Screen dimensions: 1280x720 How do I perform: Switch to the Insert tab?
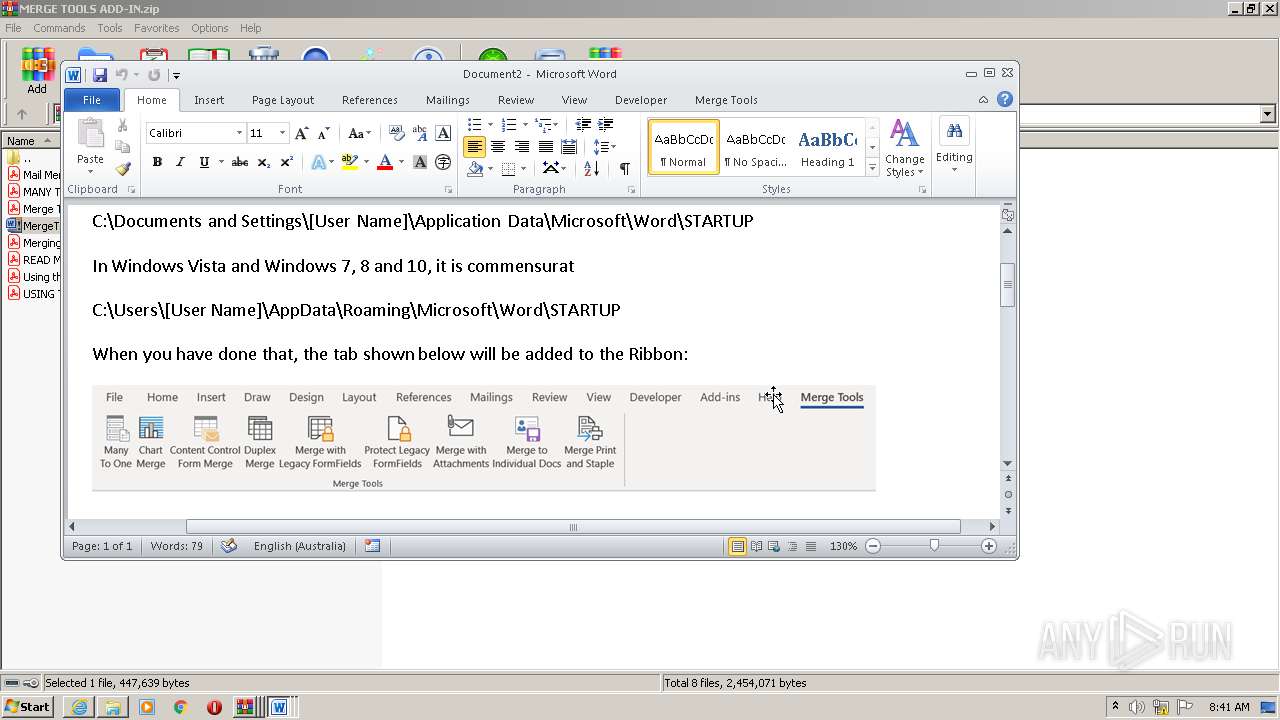(x=209, y=100)
